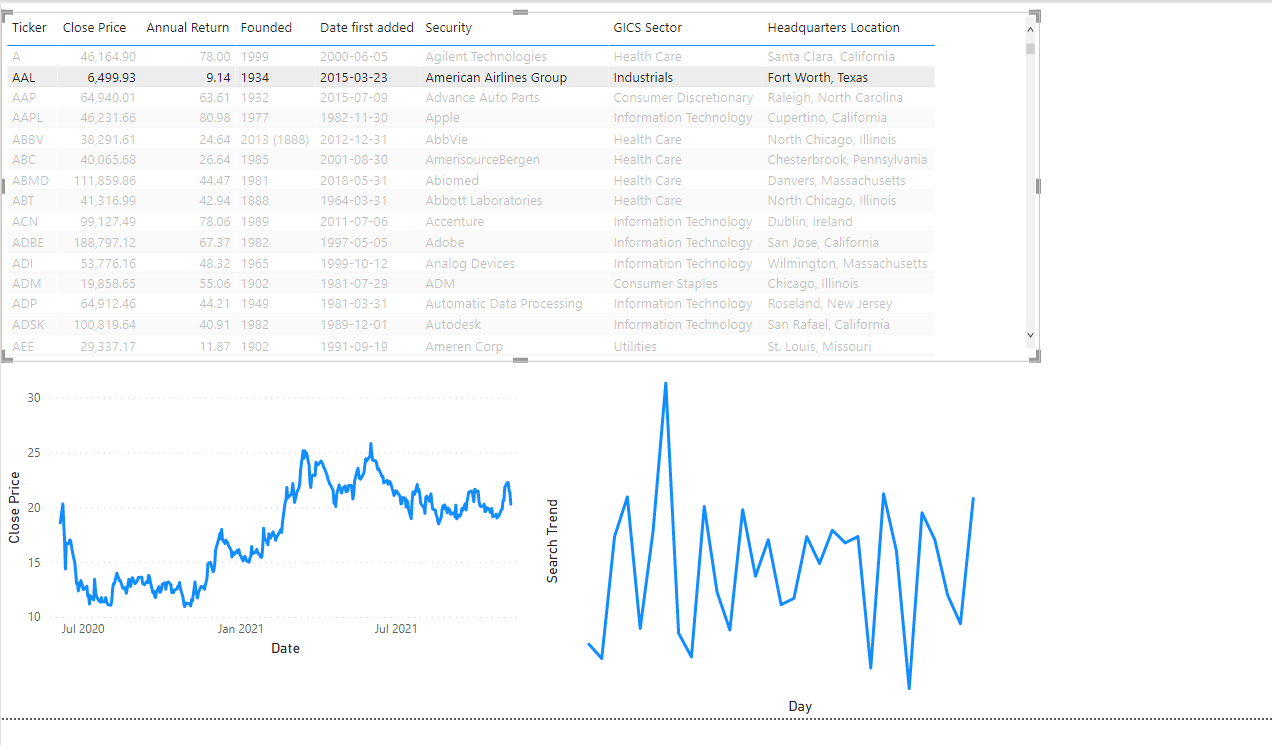Click the table scrollbar down arrow

tap(1031, 335)
